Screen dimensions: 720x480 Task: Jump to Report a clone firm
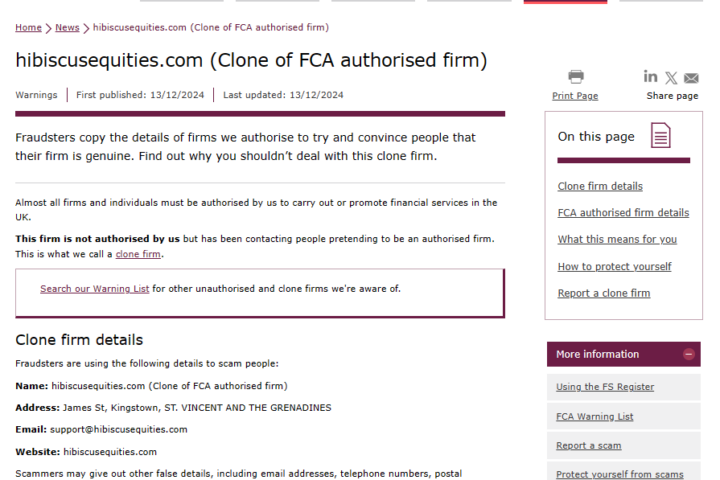(x=604, y=293)
